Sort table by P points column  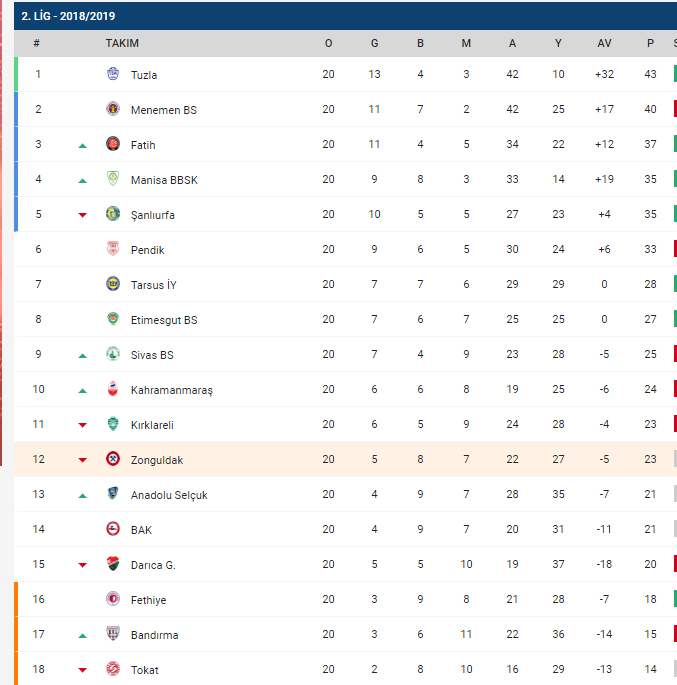(650, 43)
